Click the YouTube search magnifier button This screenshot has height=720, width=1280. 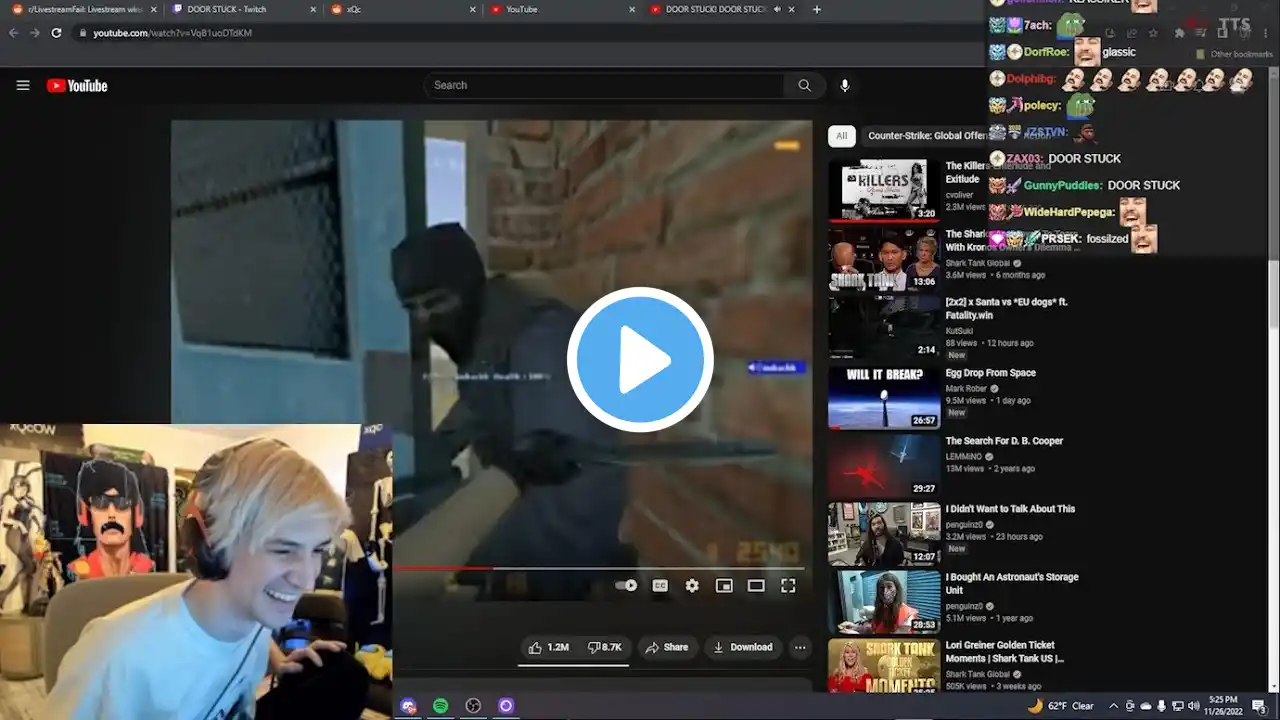(x=804, y=86)
